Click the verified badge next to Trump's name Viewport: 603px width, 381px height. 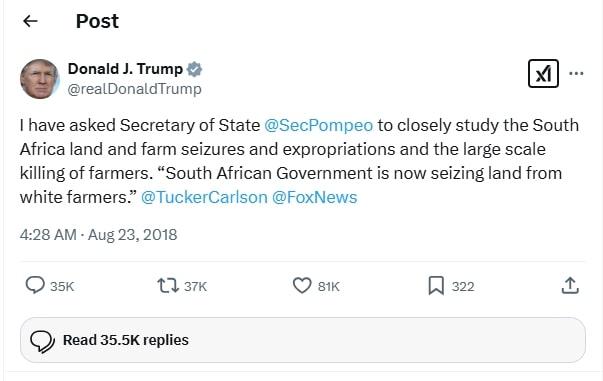pyautogui.click(x=194, y=70)
